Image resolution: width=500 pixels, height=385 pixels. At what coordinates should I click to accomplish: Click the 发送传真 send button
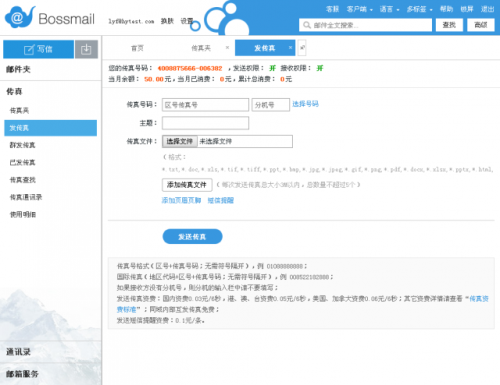192,237
